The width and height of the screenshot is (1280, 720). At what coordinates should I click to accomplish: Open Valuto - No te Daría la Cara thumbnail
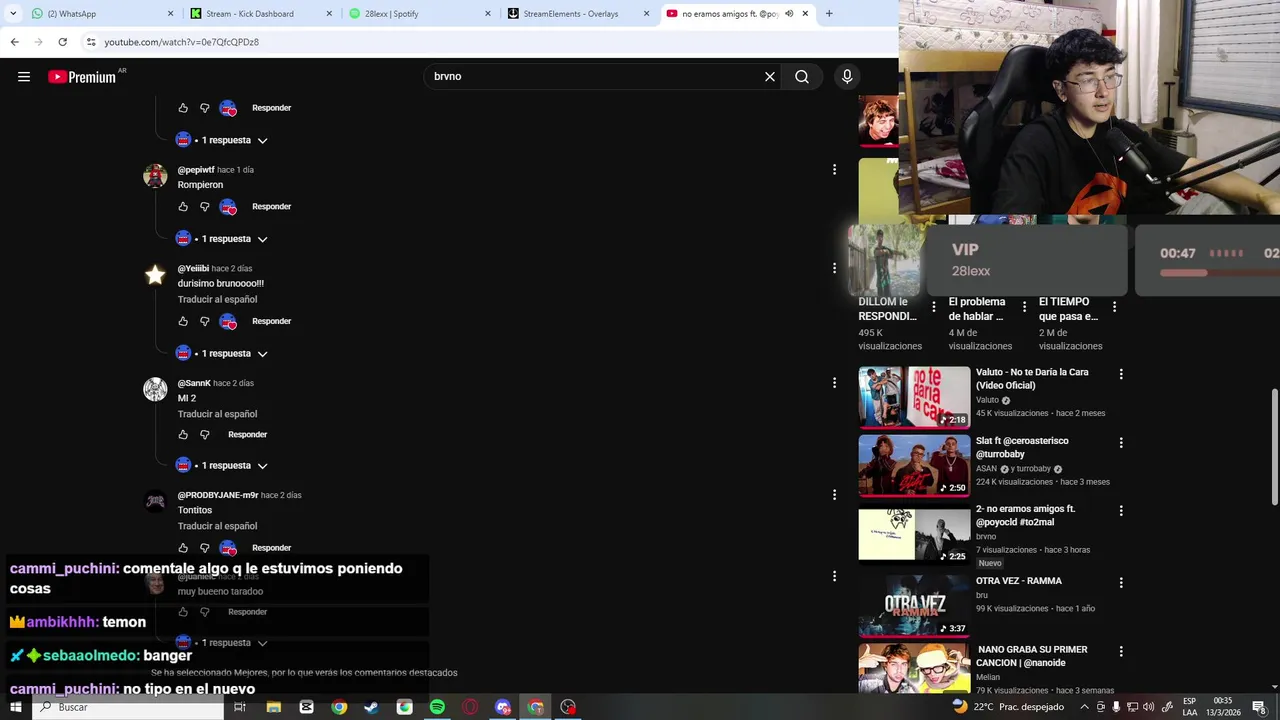[x=914, y=397]
